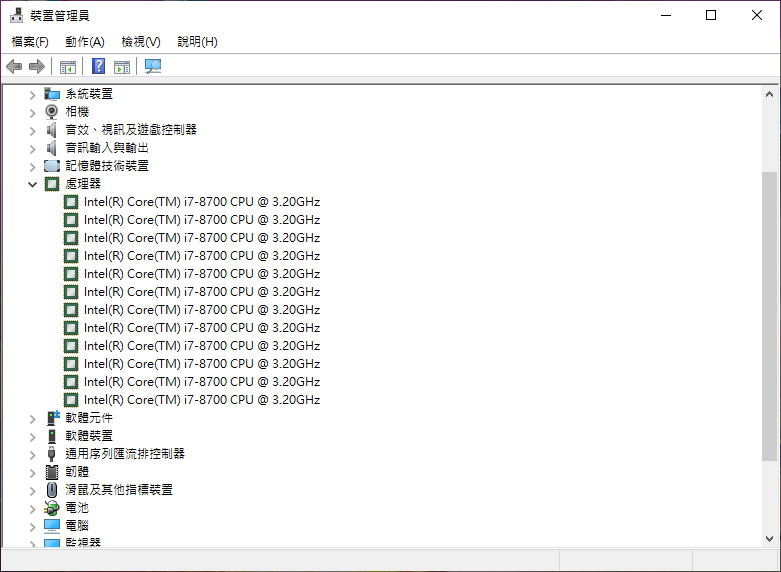The width and height of the screenshot is (781, 572).
Task: Click the 軟體裝置 icon
Action: (x=52, y=436)
